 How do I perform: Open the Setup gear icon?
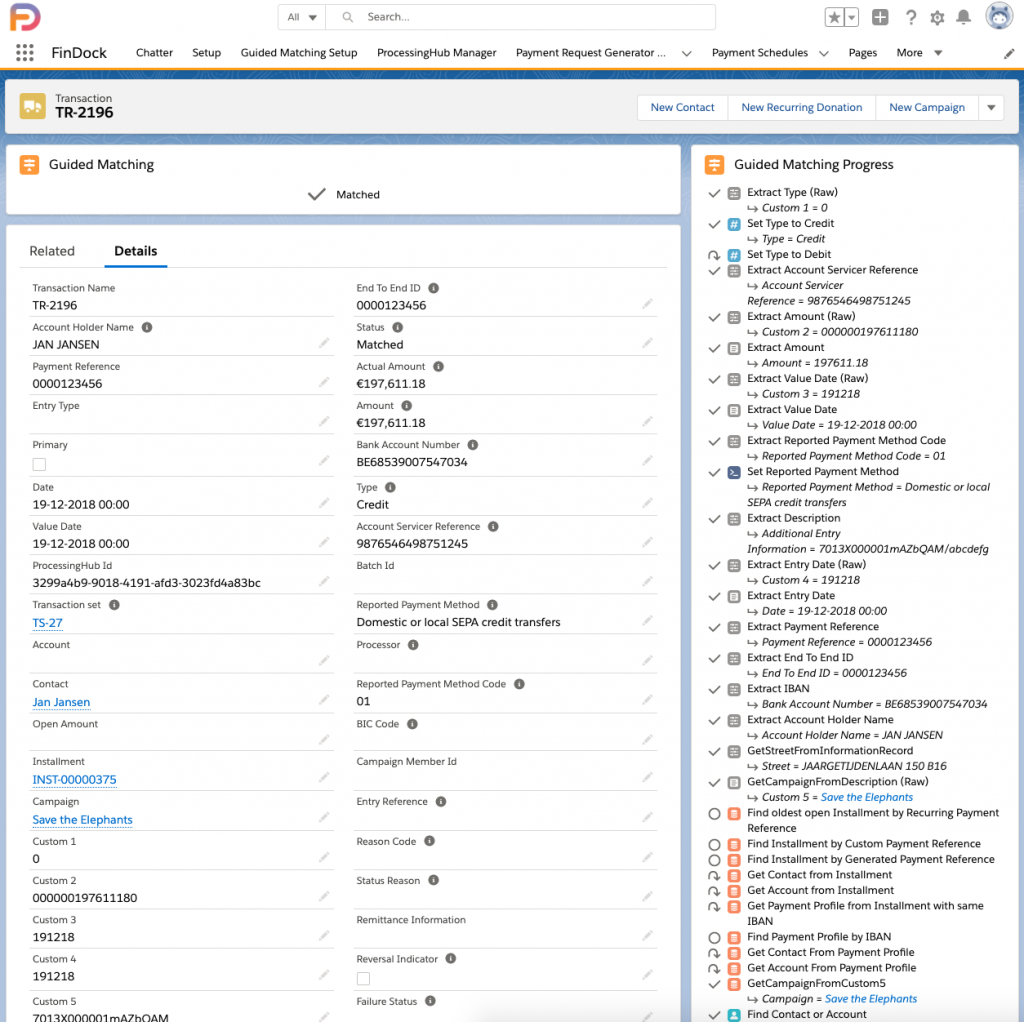click(x=937, y=18)
